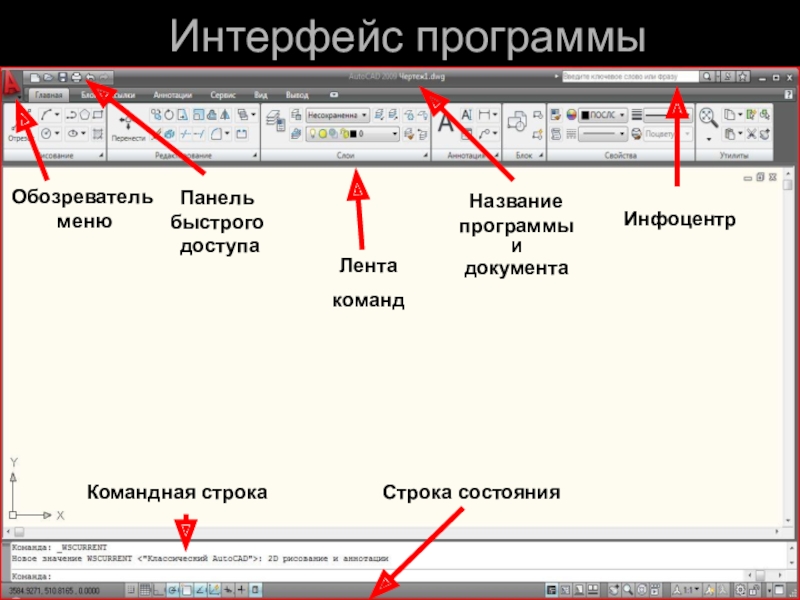Open the InfoCenter Favorites star
The image size is (800, 600).
[x=743, y=77]
